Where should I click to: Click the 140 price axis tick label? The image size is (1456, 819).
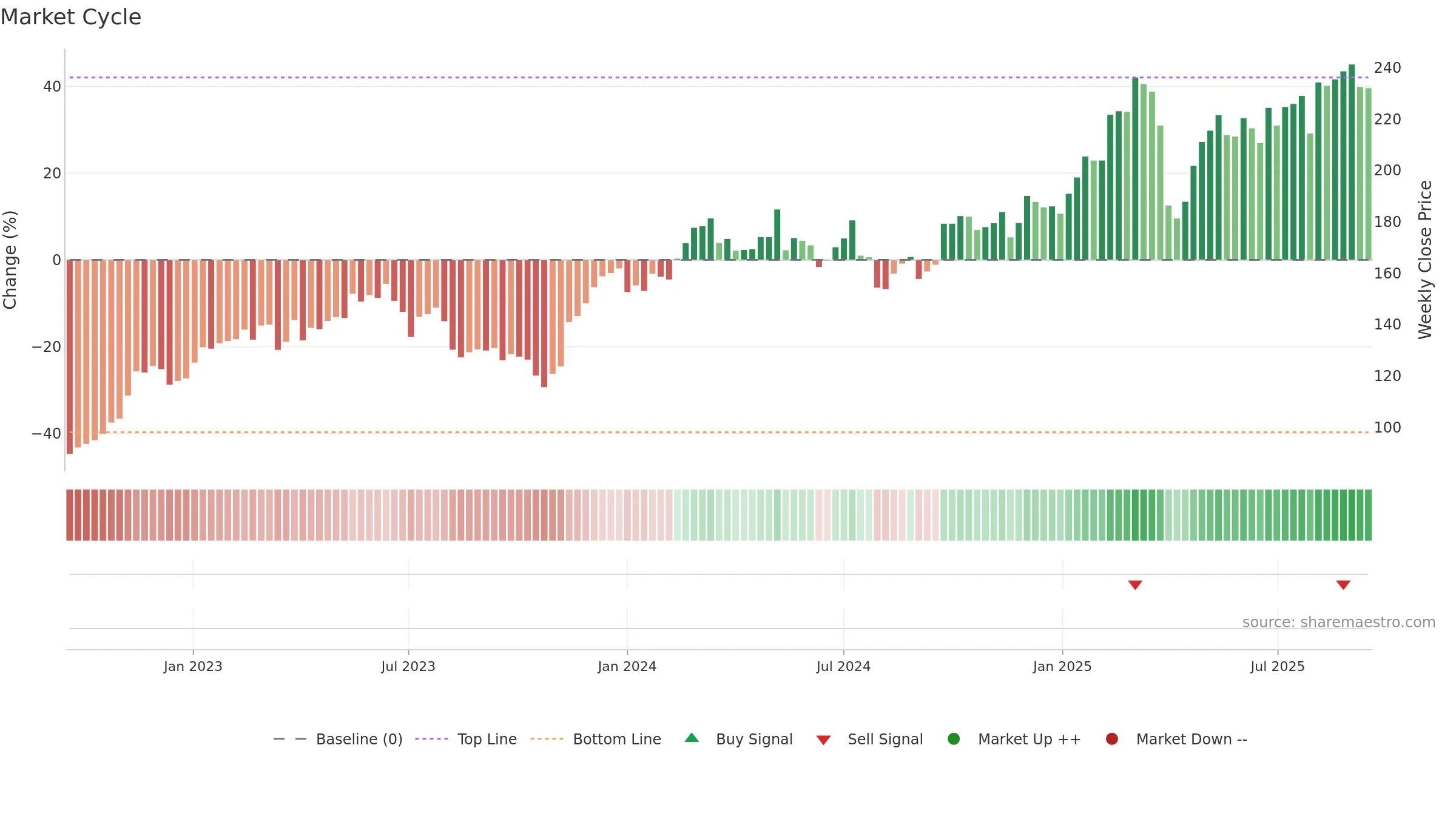1387,324
